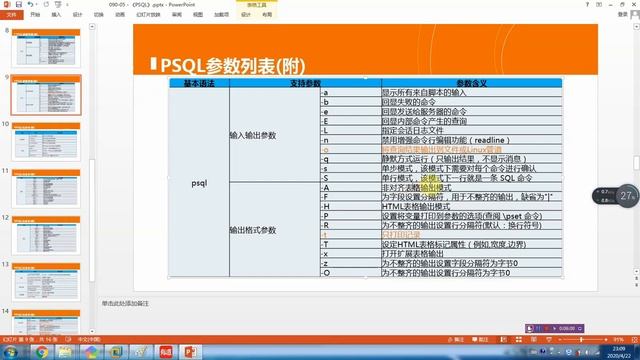The image size is (640, 360).
Task: Click the Ribbon Display Options icon
Action: 599,4
